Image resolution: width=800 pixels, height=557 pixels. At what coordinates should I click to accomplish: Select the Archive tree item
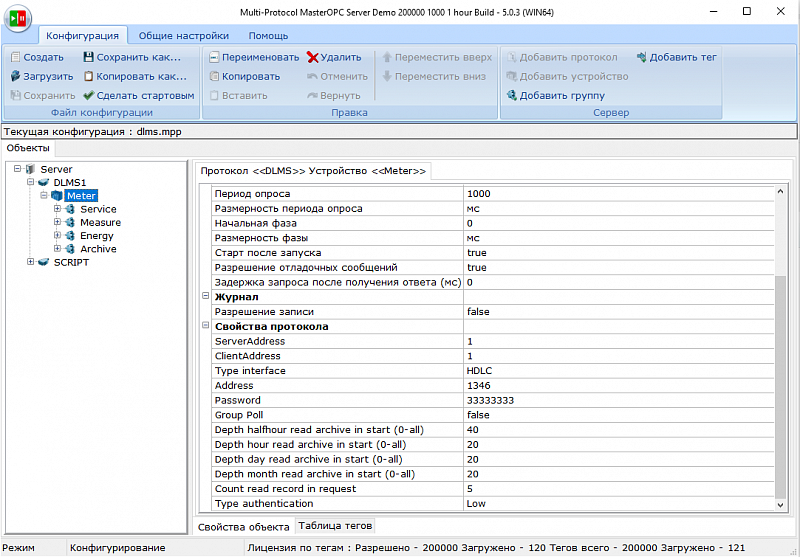point(98,249)
